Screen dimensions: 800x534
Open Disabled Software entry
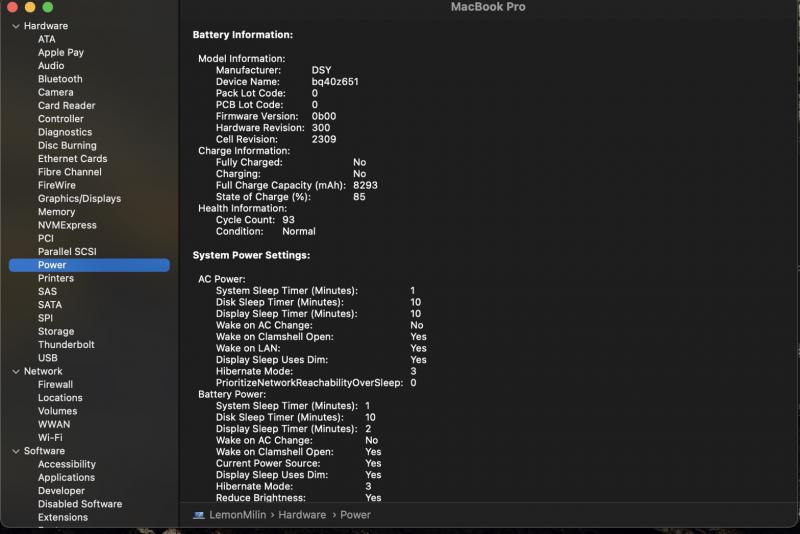pyautogui.click(x=80, y=504)
